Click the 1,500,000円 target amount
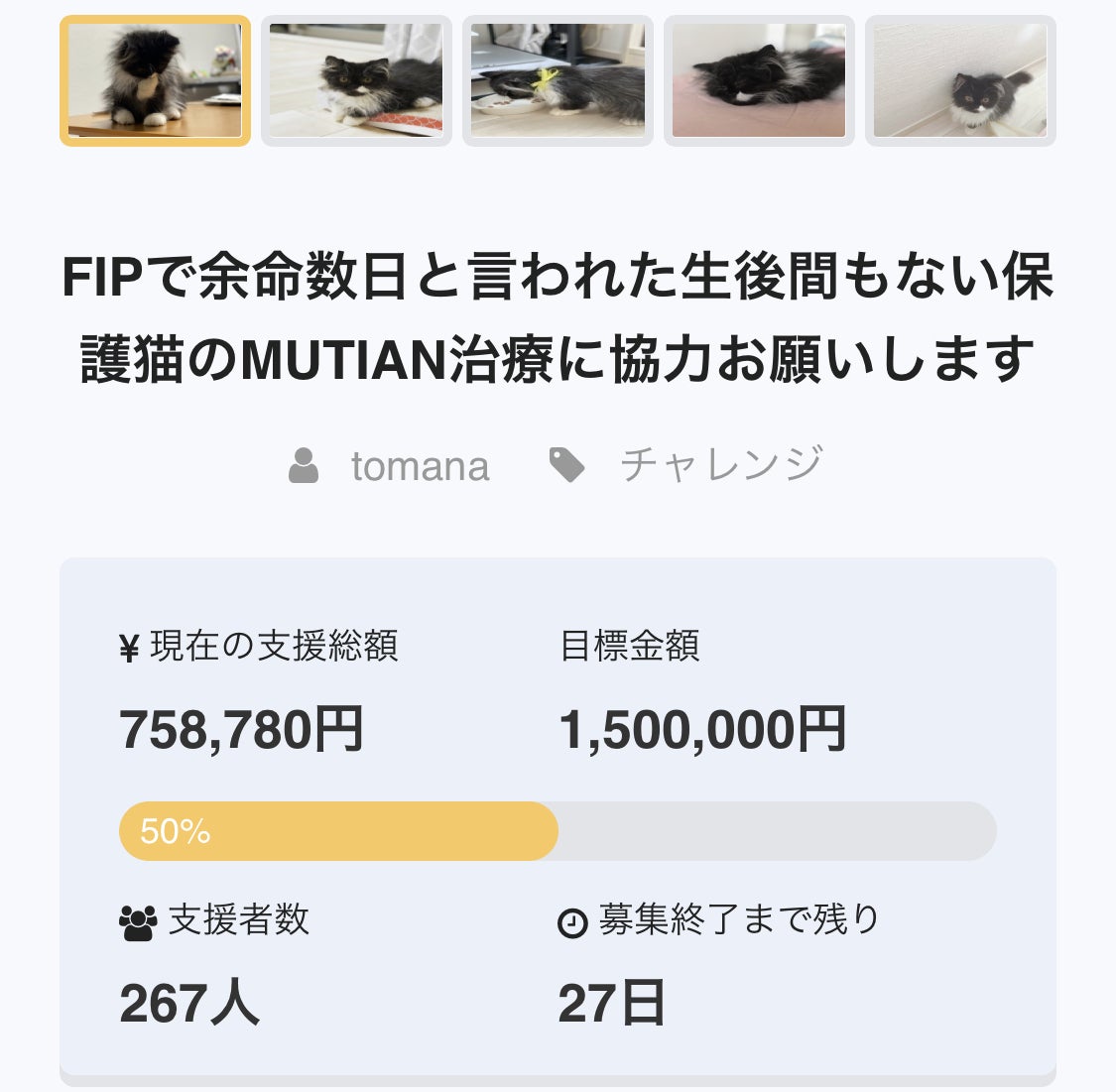 pyautogui.click(x=702, y=730)
